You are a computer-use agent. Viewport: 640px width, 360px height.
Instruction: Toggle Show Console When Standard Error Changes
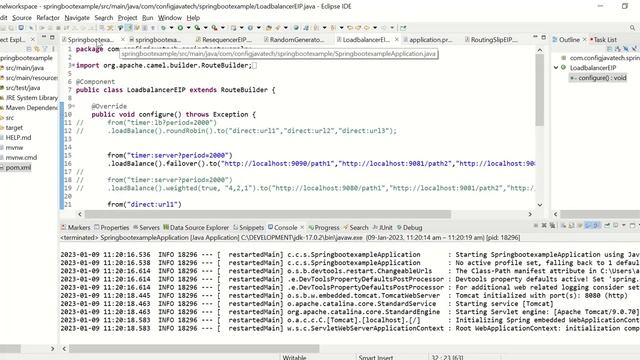point(596,225)
